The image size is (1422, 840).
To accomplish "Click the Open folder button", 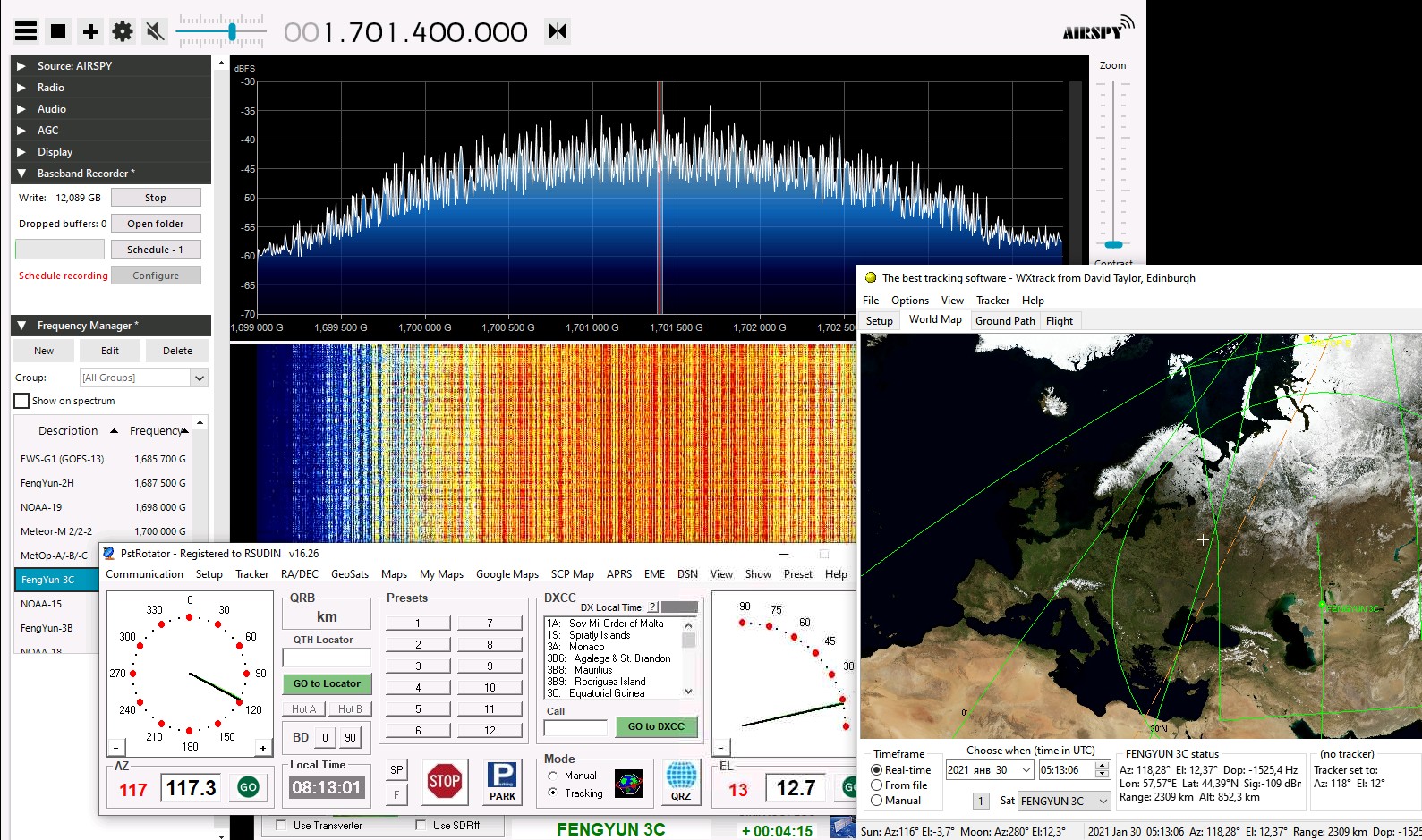I will [156, 224].
